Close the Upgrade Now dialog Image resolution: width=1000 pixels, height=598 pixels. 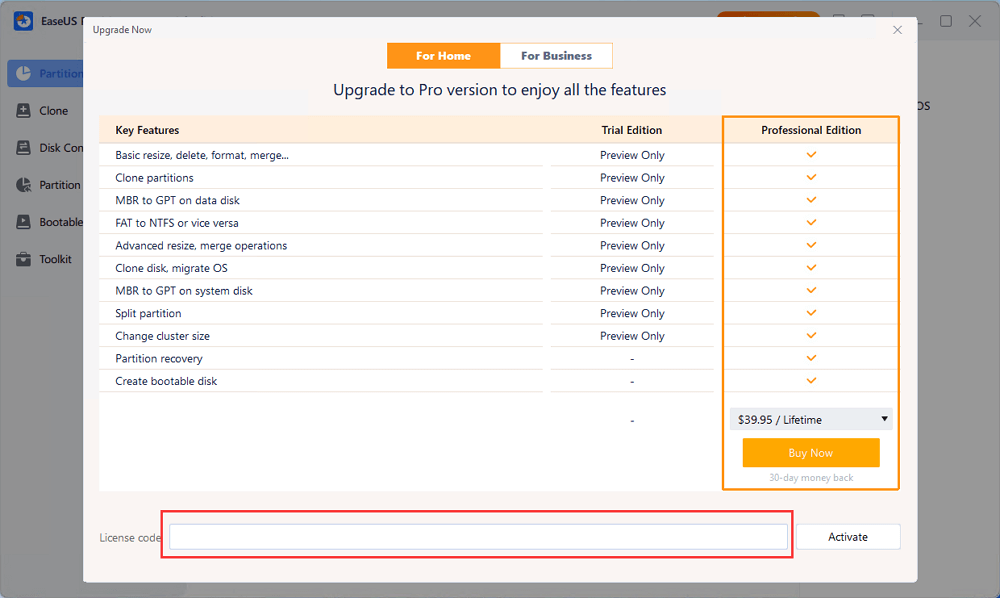point(897,30)
